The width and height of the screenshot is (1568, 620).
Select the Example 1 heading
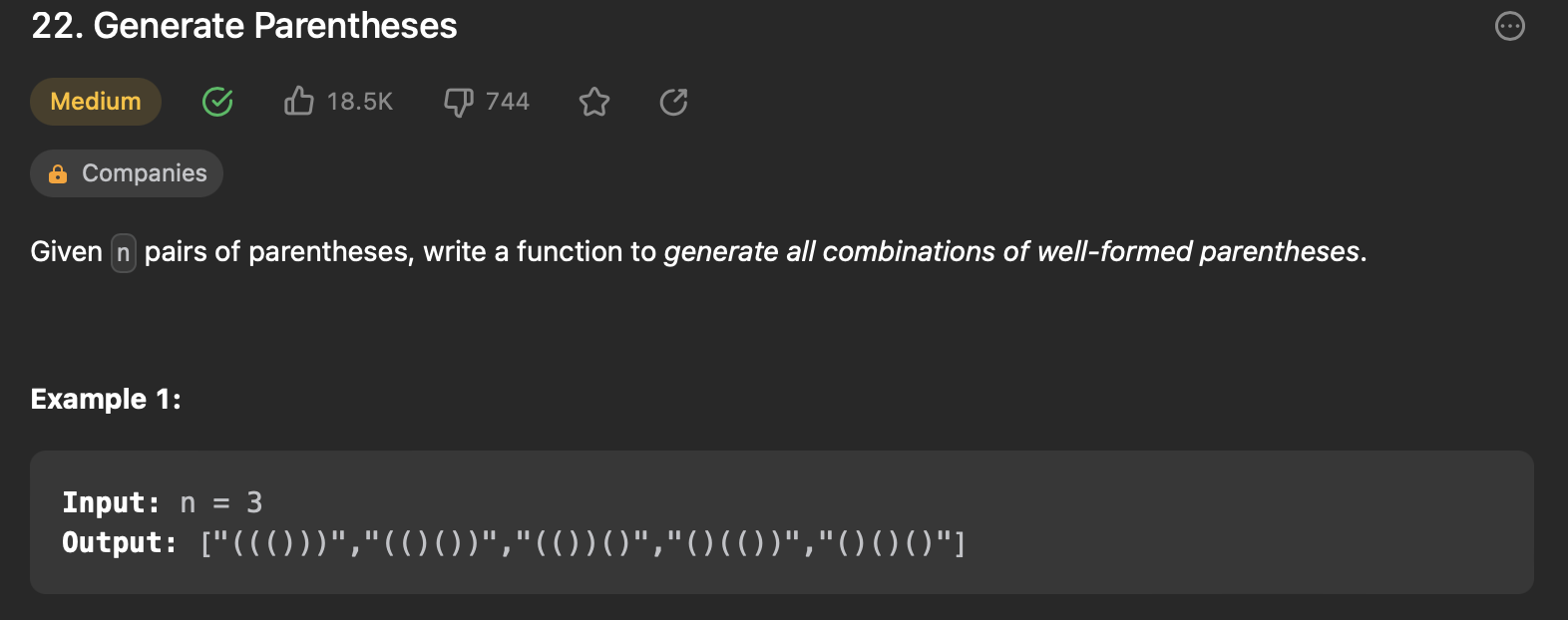pos(105,399)
